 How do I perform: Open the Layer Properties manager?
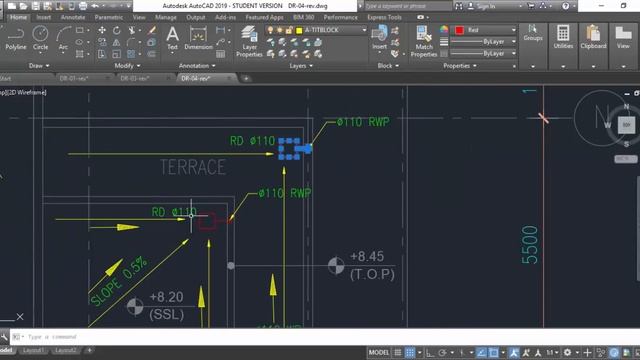[x=249, y=41]
